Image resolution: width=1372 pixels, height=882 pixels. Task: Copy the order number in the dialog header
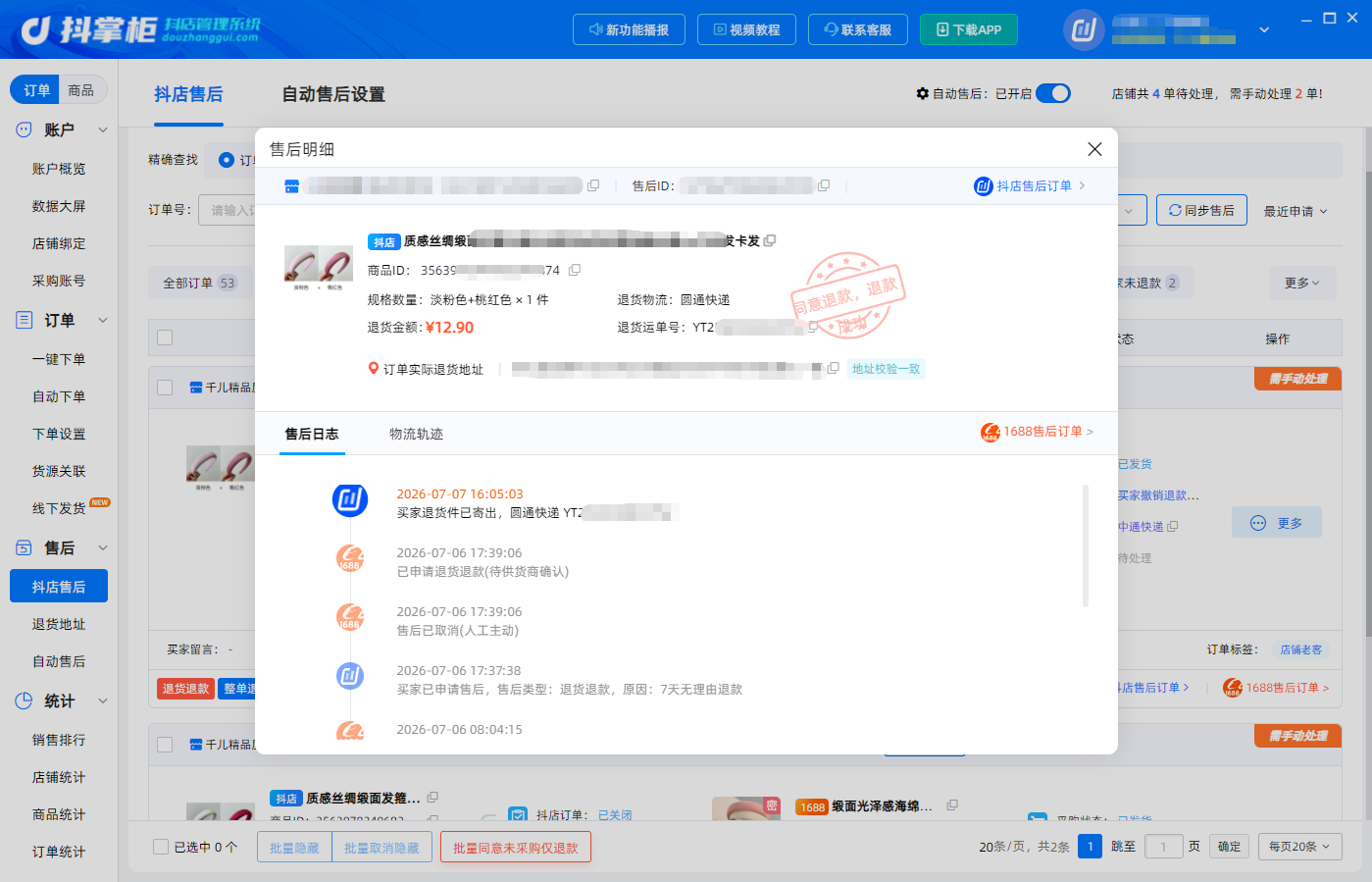pos(593,185)
